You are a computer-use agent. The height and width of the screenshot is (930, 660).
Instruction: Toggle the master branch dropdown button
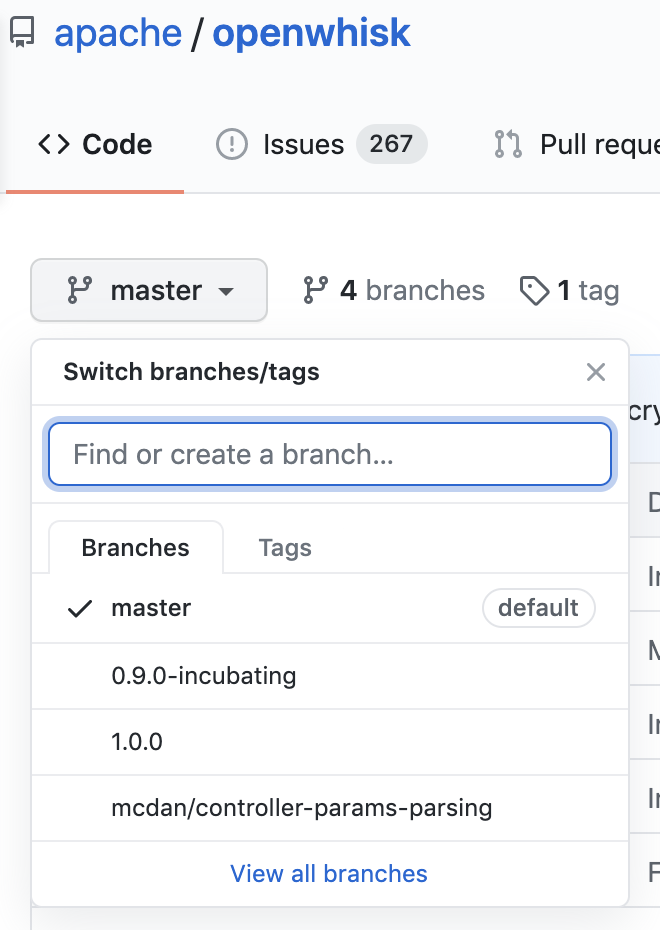(x=149, y=290)
